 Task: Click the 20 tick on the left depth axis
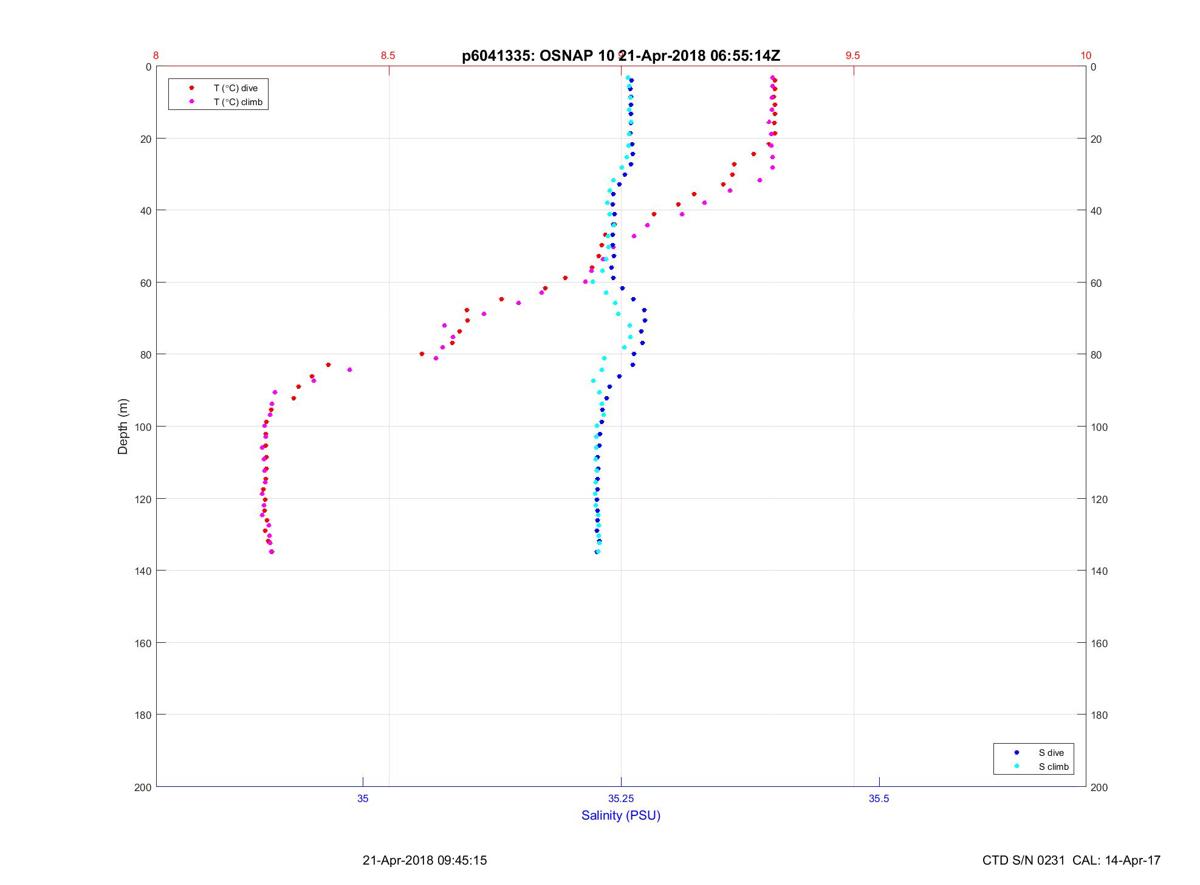[x=145, y=139]
